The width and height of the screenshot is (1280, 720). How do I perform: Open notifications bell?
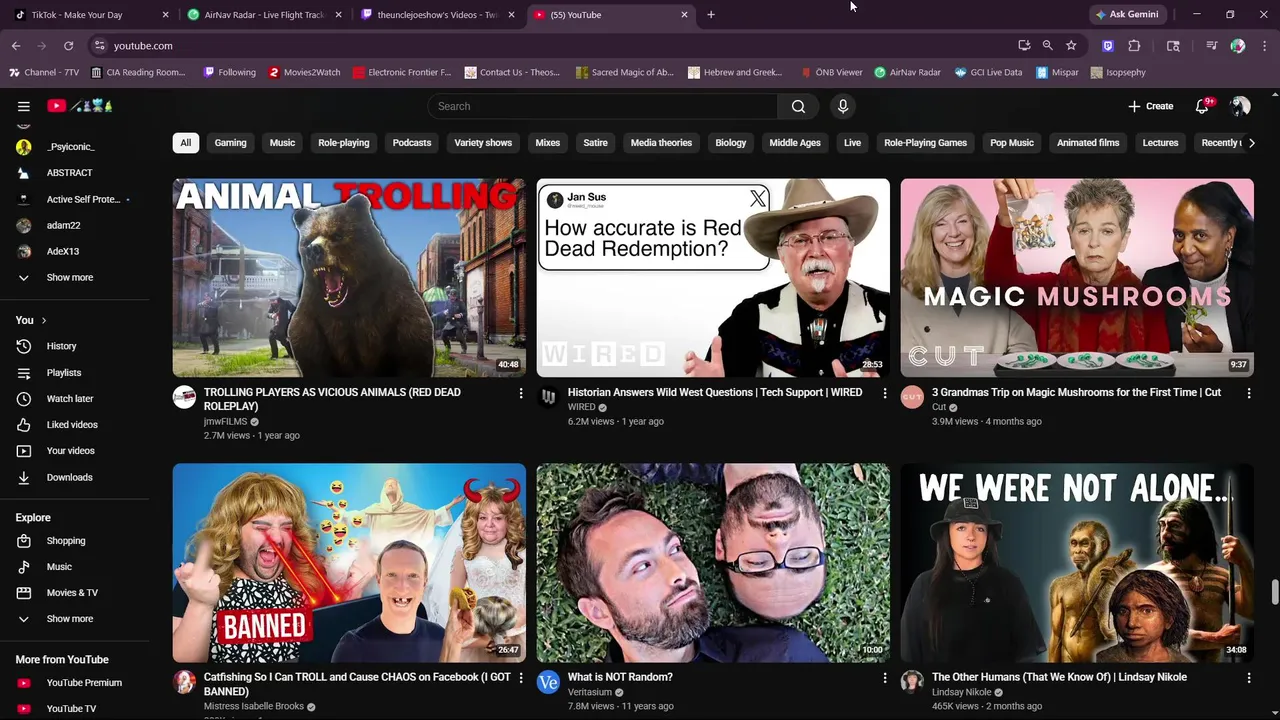coord(1203,106)
